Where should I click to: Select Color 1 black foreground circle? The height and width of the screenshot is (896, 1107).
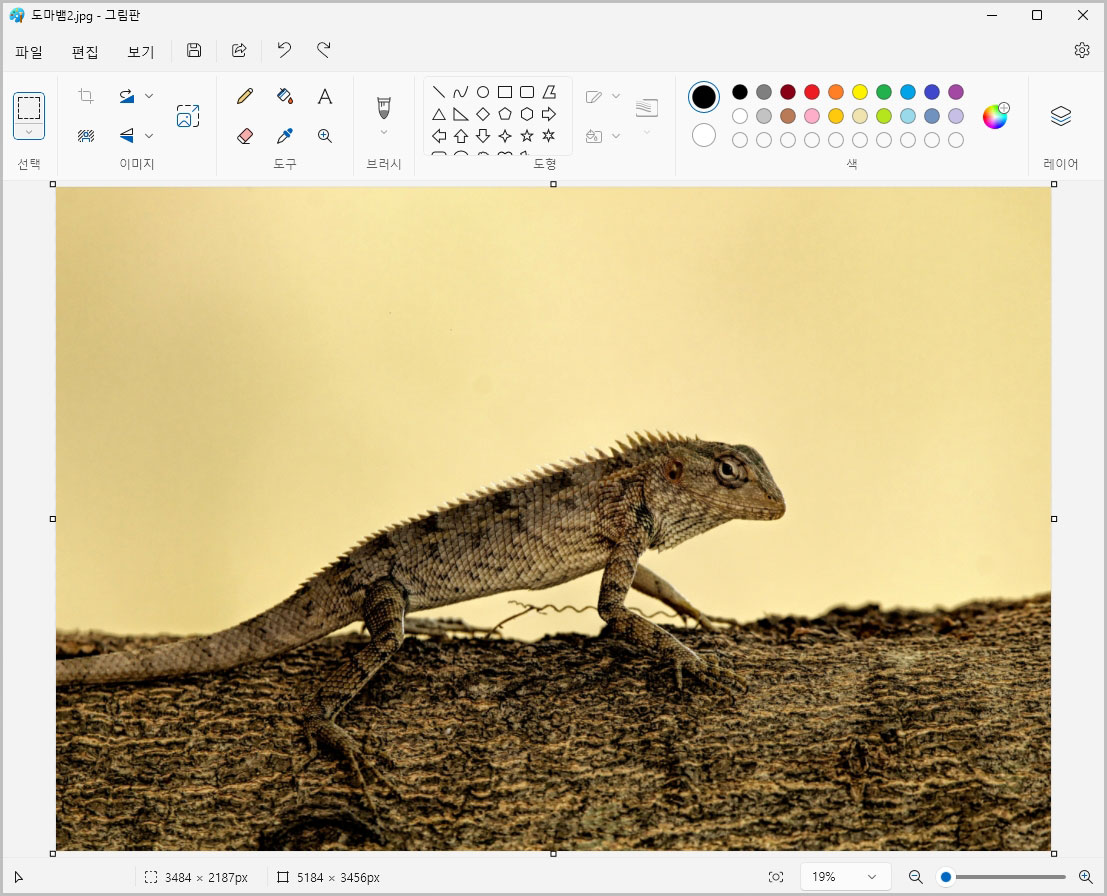pyautogui.click(x=704, y=97)
